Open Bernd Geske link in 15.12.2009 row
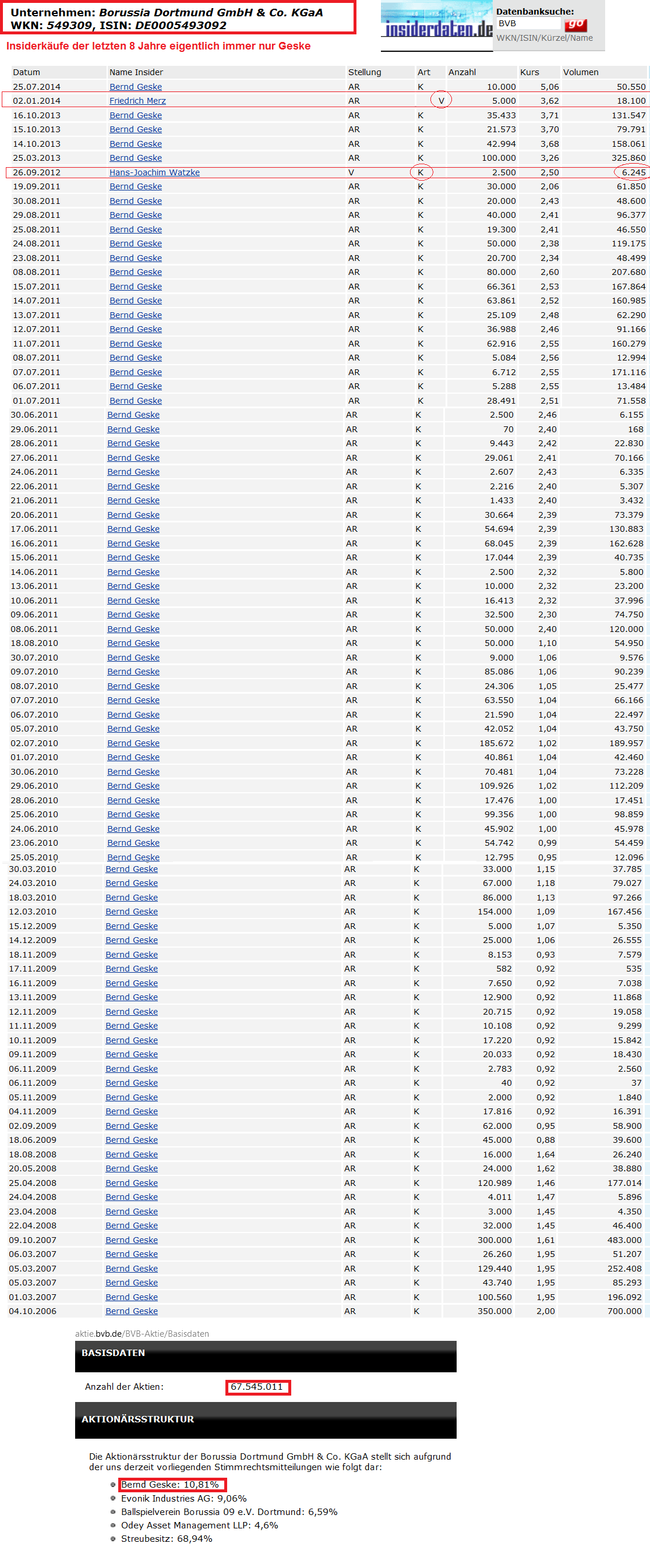Image resolution: width=650 pixels, height=1568 pixels. click(132, 926)
